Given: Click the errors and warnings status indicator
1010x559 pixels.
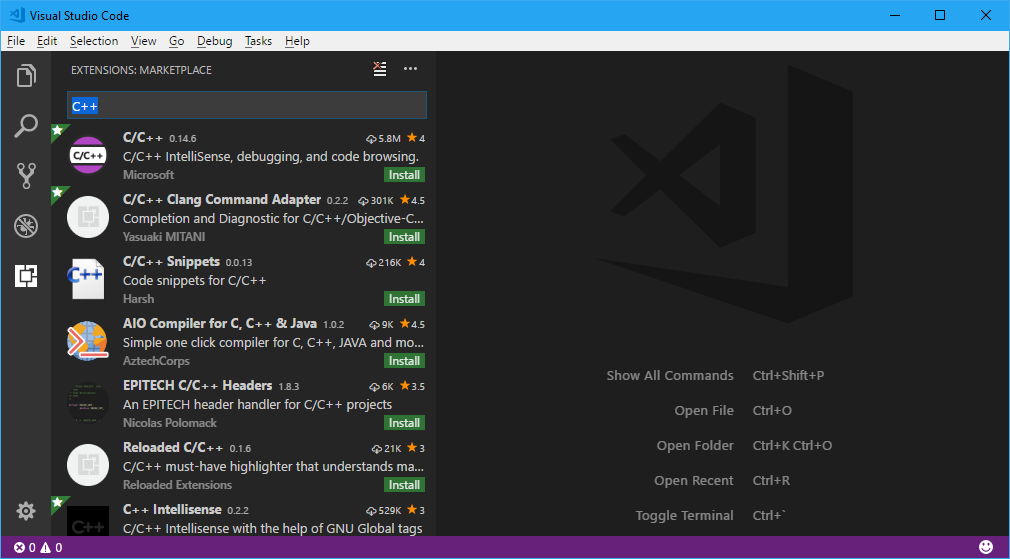Looking at the screenshot, I should point(38,548).
